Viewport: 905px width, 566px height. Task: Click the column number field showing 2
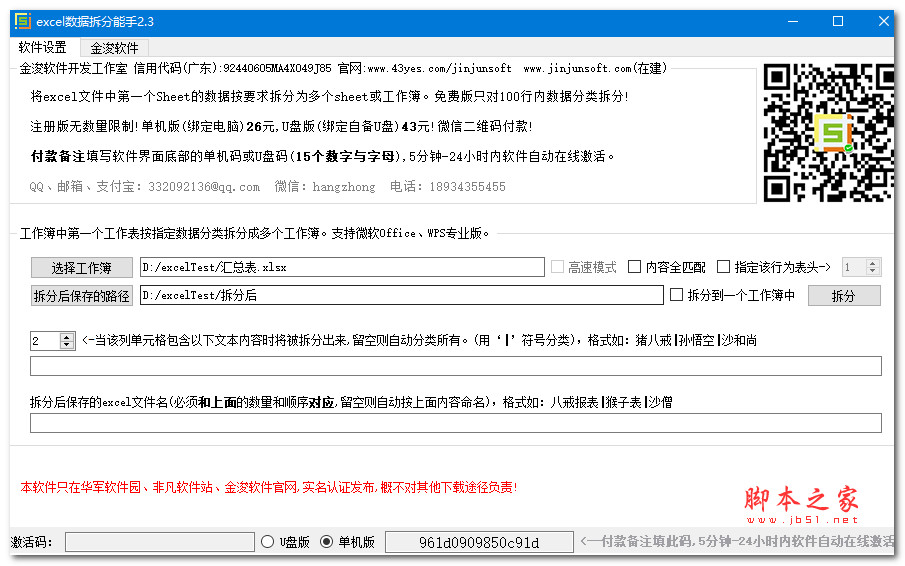coord(46,341)
